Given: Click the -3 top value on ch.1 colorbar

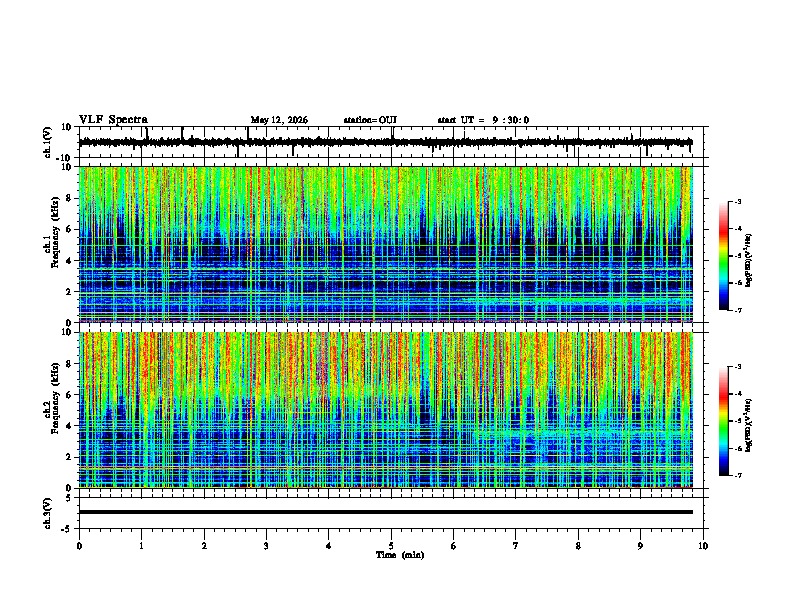Looking at the screenshot, I should tap(737, 201).
